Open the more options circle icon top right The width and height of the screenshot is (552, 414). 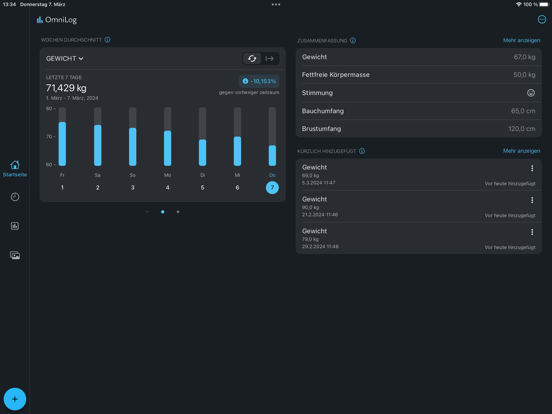pos(542,20)
